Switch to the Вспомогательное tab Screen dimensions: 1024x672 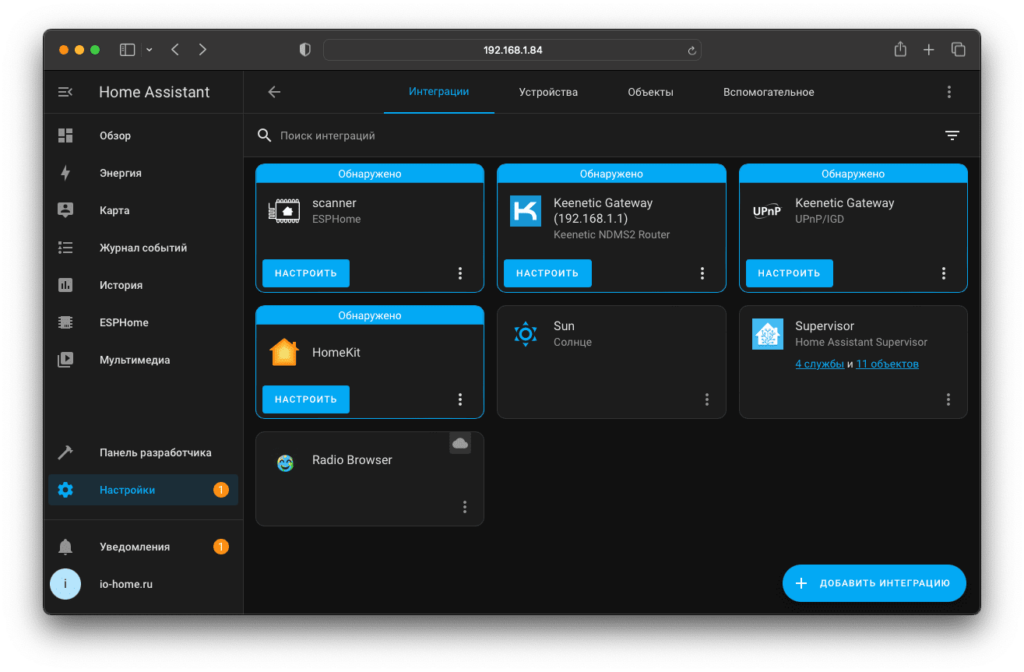(x=769, y=92)
